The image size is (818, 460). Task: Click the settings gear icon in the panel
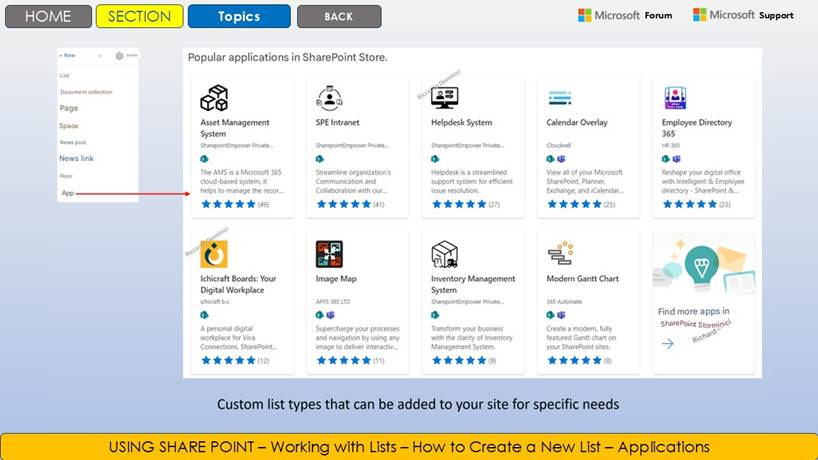tap(119, 56)
